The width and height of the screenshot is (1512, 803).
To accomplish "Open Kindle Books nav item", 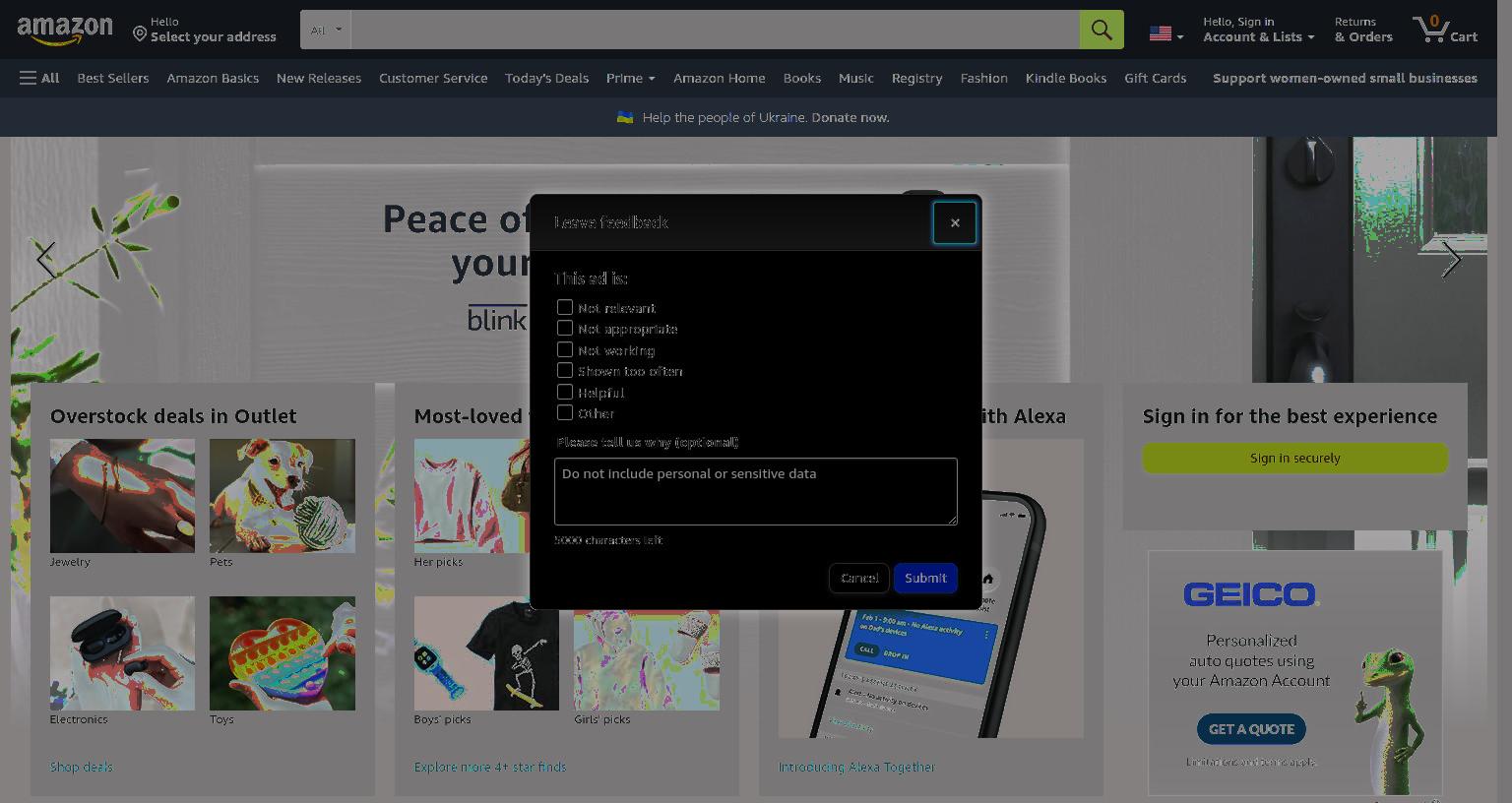I will 1065,78.
